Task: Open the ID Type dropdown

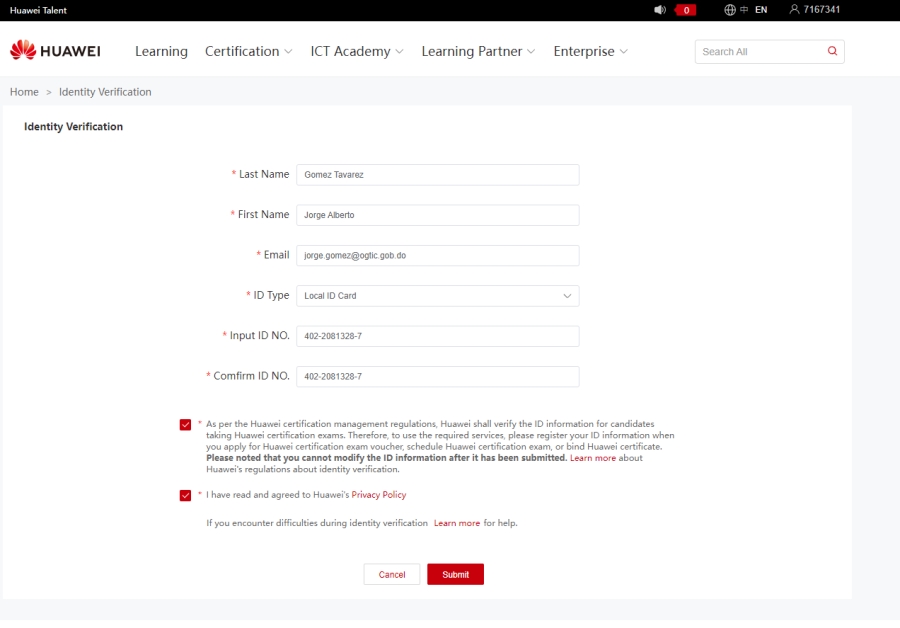Action: [437, 296]
